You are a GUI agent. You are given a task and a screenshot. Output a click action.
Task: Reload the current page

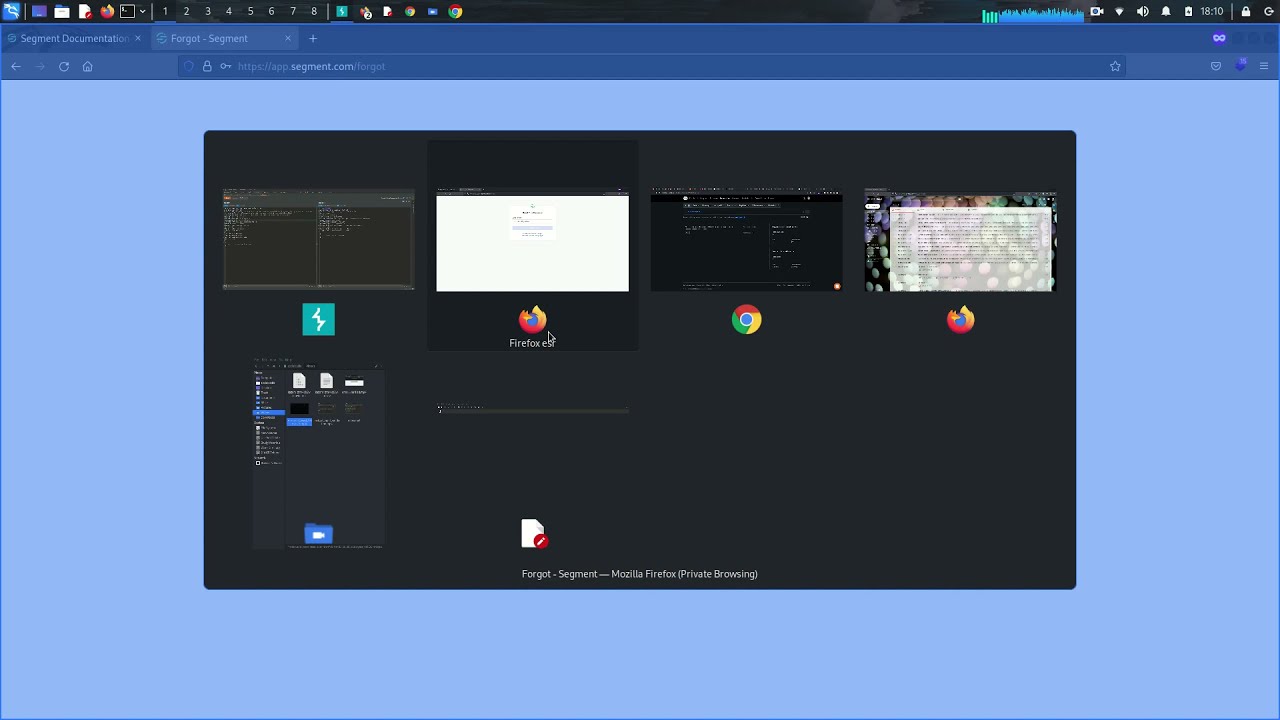[x=64, y=66]
